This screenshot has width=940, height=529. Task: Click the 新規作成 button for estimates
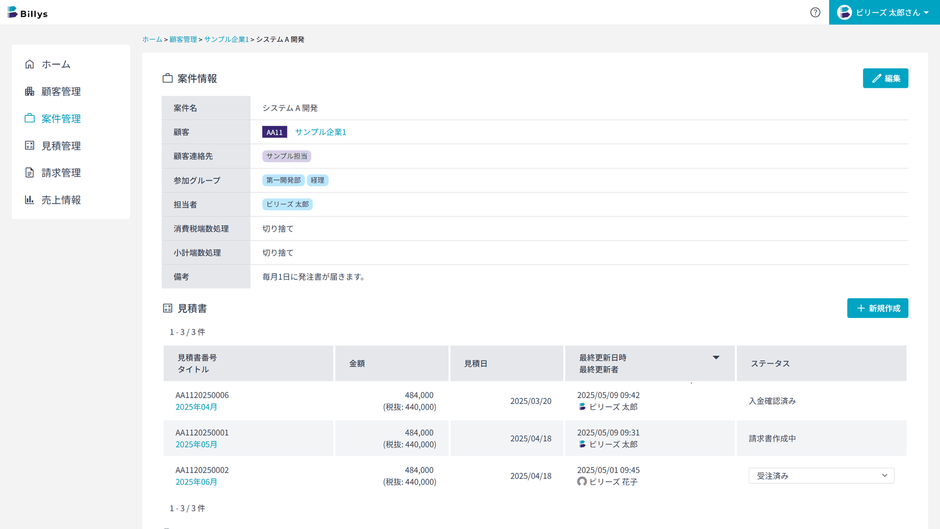pyautogui.click(x=877, y=308)
